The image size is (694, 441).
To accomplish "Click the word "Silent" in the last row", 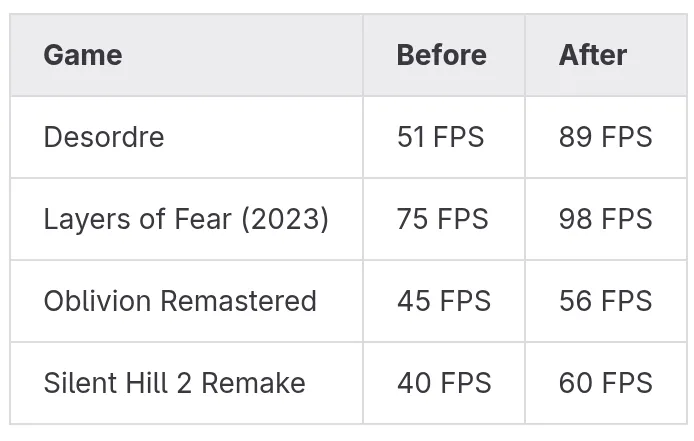I will 76,383.
